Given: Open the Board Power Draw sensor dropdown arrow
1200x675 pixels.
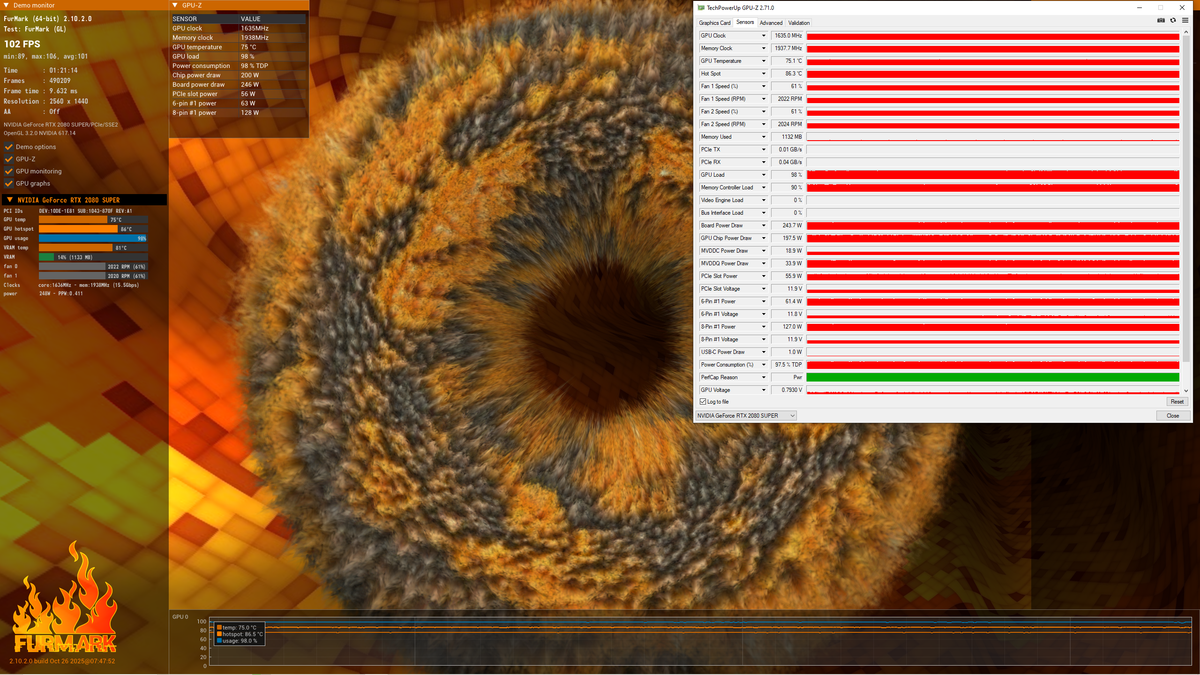Looking at the screenshot, I should (x=764, y=226).
